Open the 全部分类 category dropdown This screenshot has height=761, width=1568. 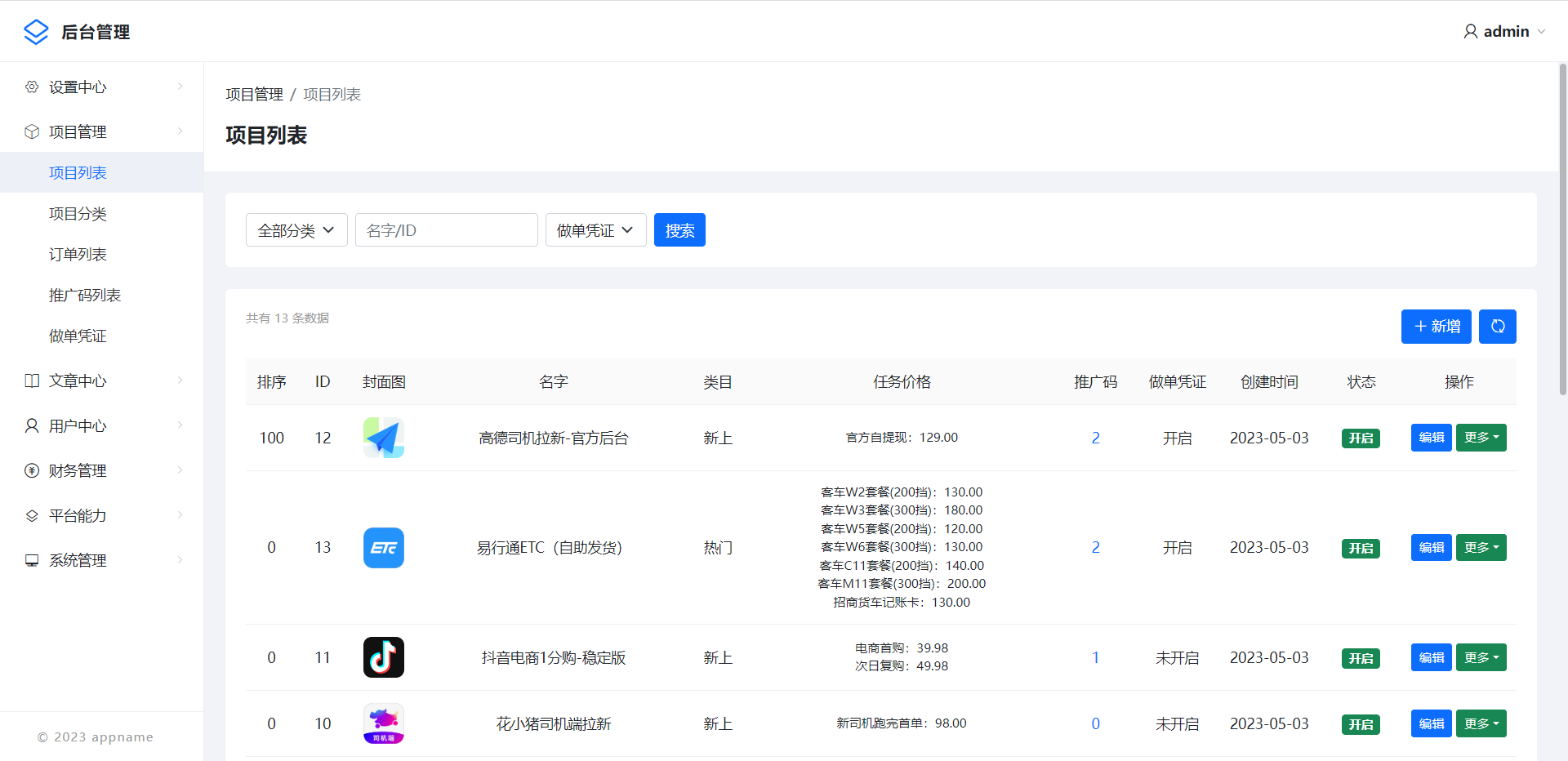pos(296,230)
